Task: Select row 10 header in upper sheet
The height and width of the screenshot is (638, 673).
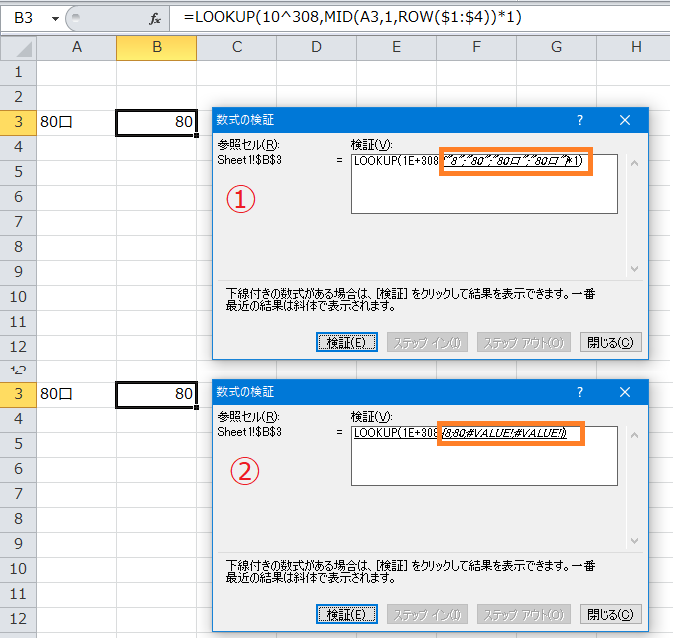Action: (18, 297)
